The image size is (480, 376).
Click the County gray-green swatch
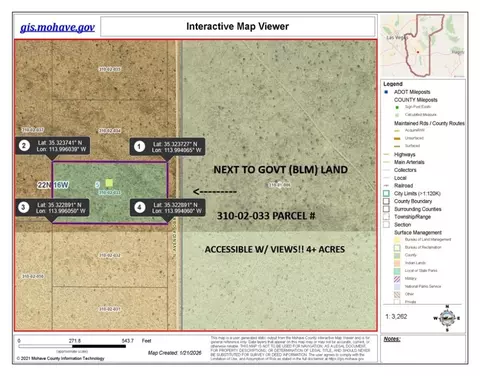[x=397, y=255]
